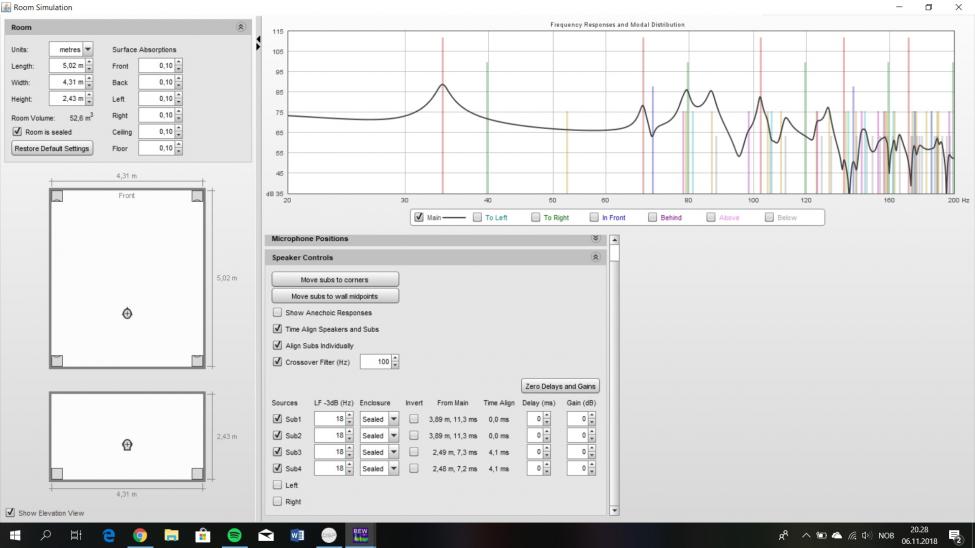The height and width of the screenshot is (548, 975).
Task: Open Microsoft Word from the taskbar
Action: coord(297,535)
